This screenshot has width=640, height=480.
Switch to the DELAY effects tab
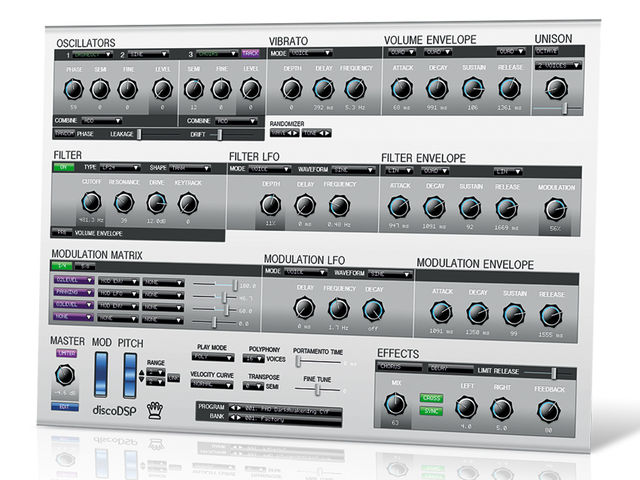tap(450, 368)
